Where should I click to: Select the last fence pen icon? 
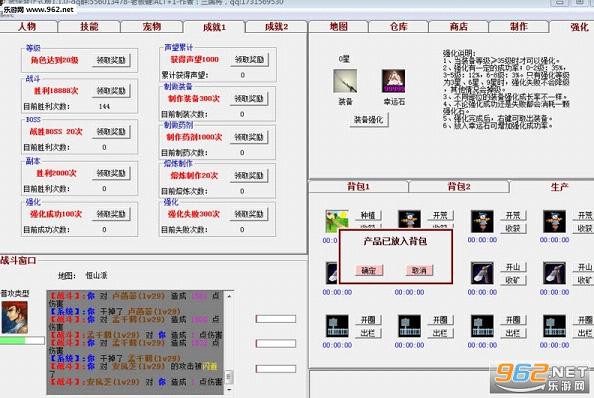[554, 326]
